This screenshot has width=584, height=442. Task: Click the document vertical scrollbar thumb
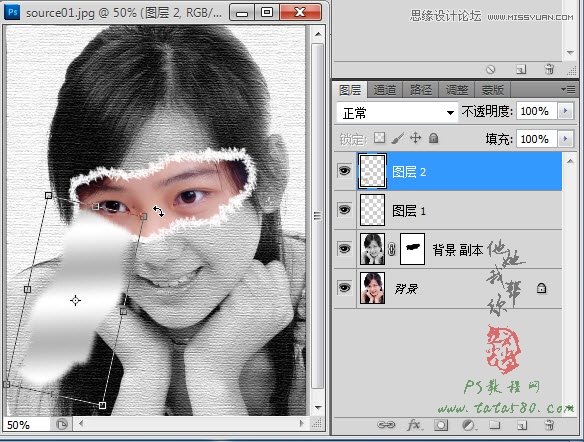click(x=317, y=216)
